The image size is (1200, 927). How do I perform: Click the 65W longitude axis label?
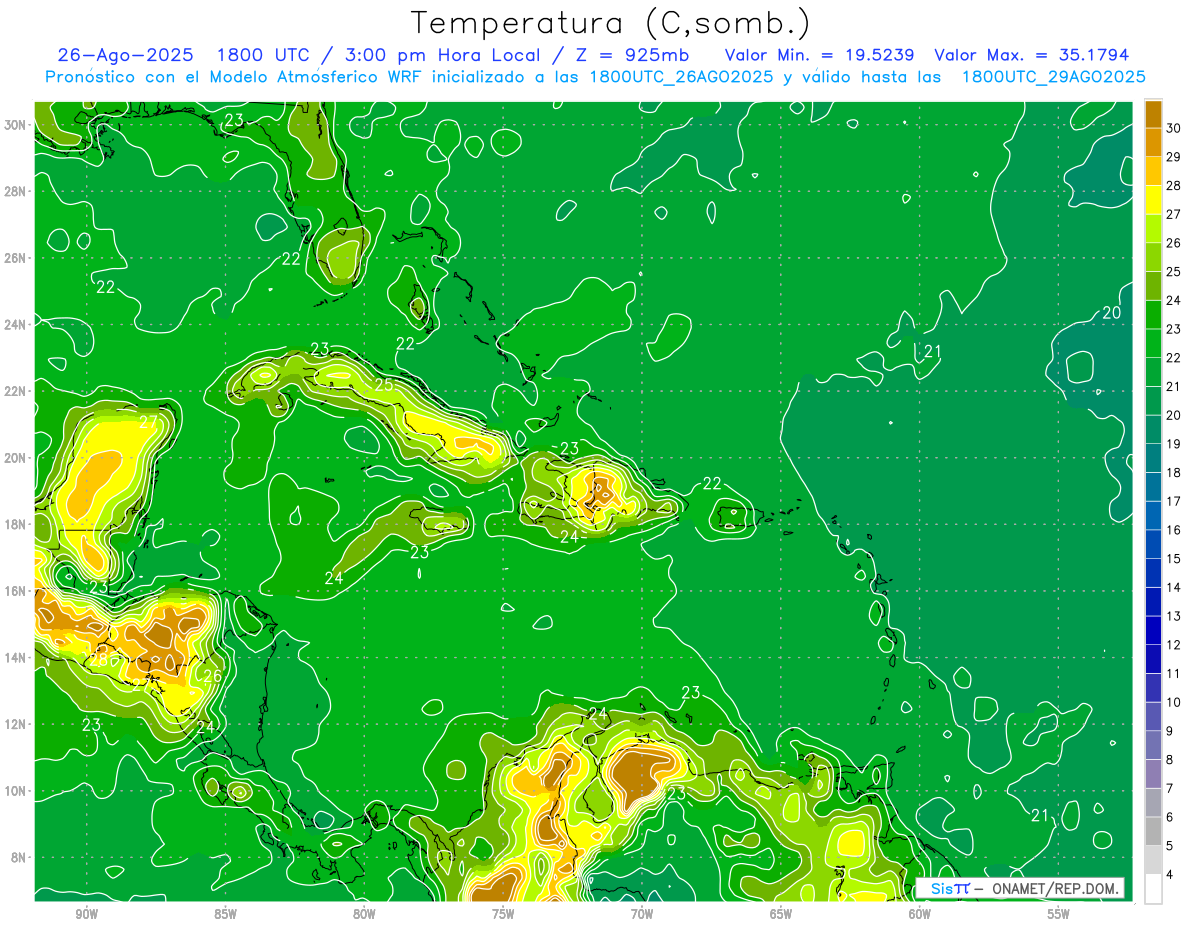click(781, 914)
